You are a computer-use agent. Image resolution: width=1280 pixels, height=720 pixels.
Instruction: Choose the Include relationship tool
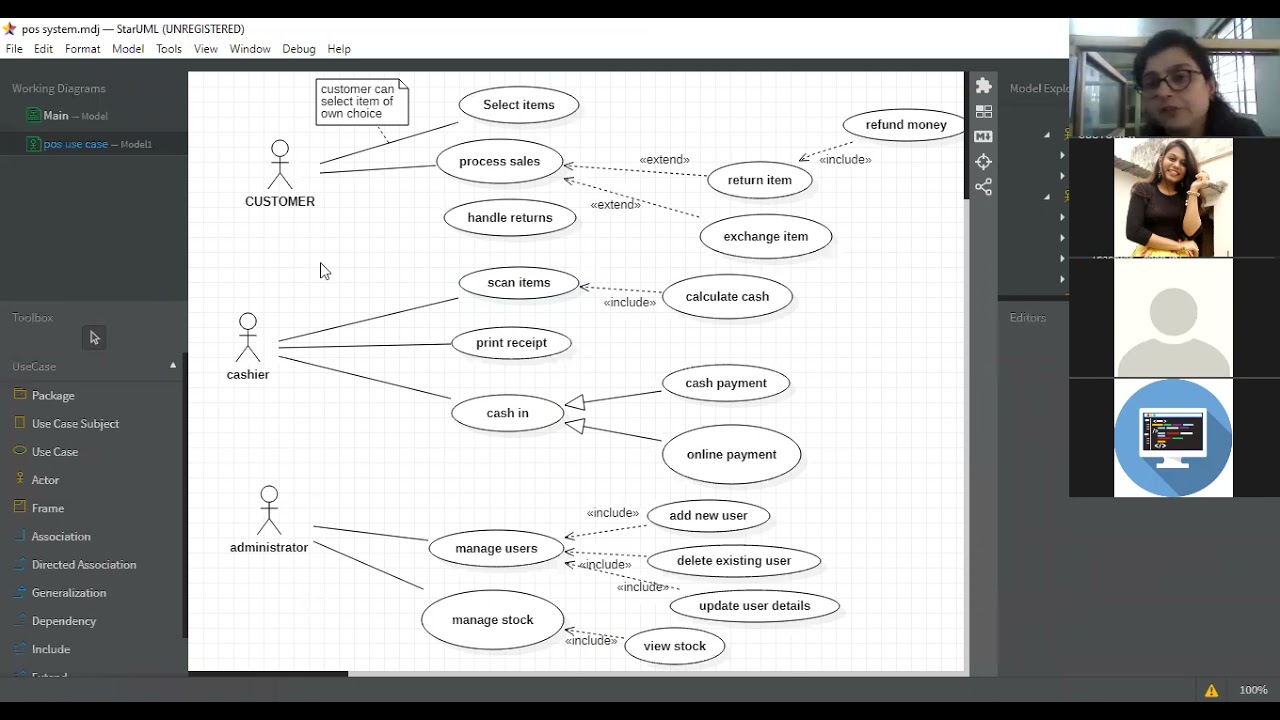click(50, 649)
